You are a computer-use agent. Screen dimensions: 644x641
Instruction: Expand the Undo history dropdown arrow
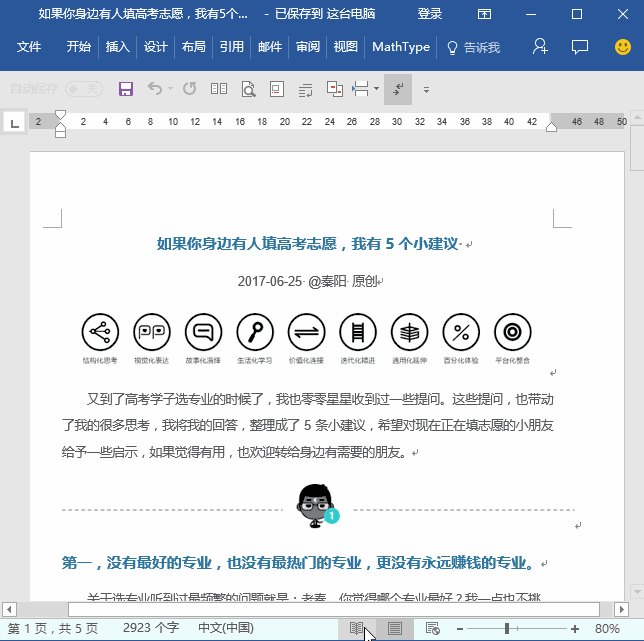pos(170,88)
